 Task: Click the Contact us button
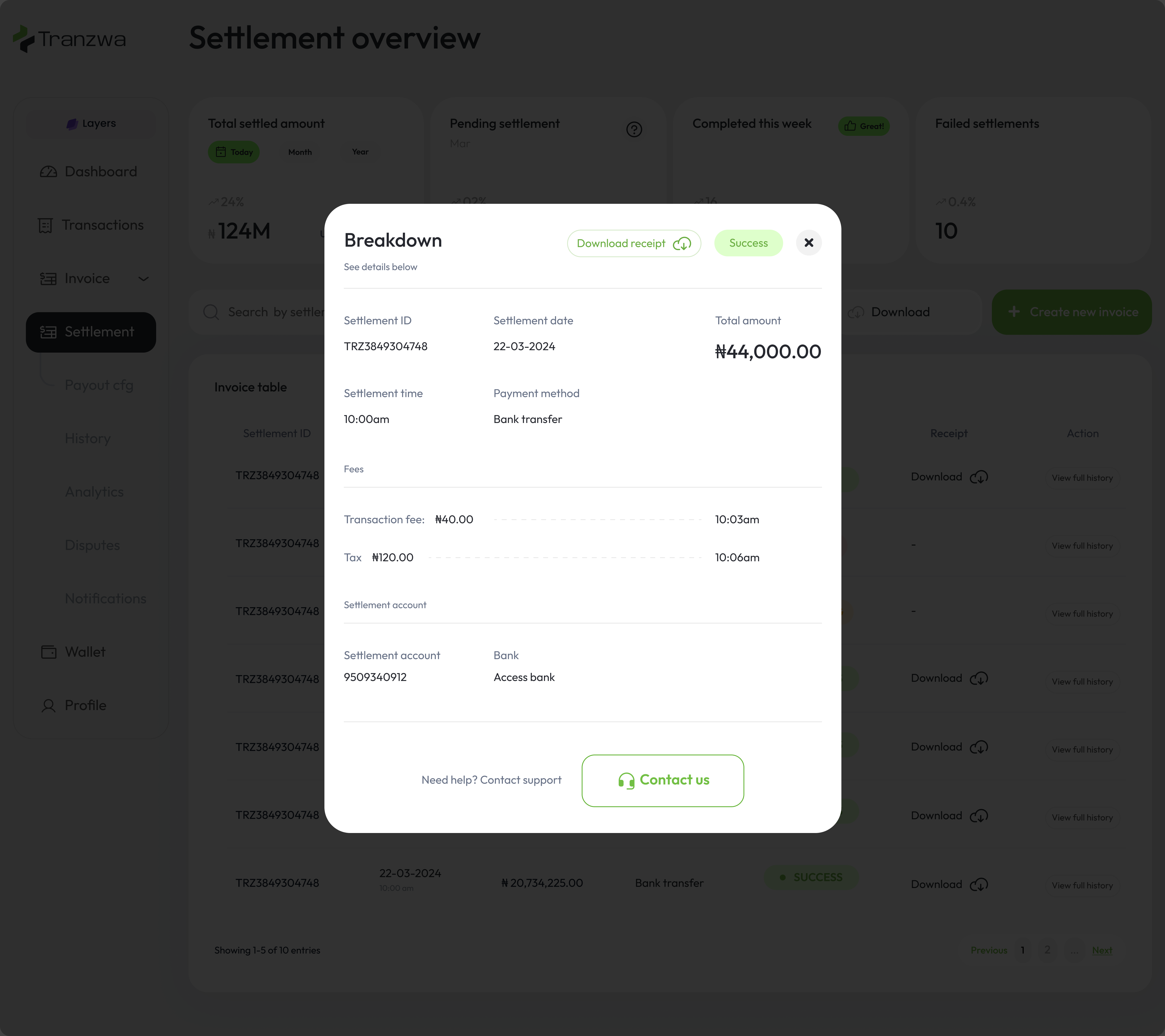click(663, 781)
